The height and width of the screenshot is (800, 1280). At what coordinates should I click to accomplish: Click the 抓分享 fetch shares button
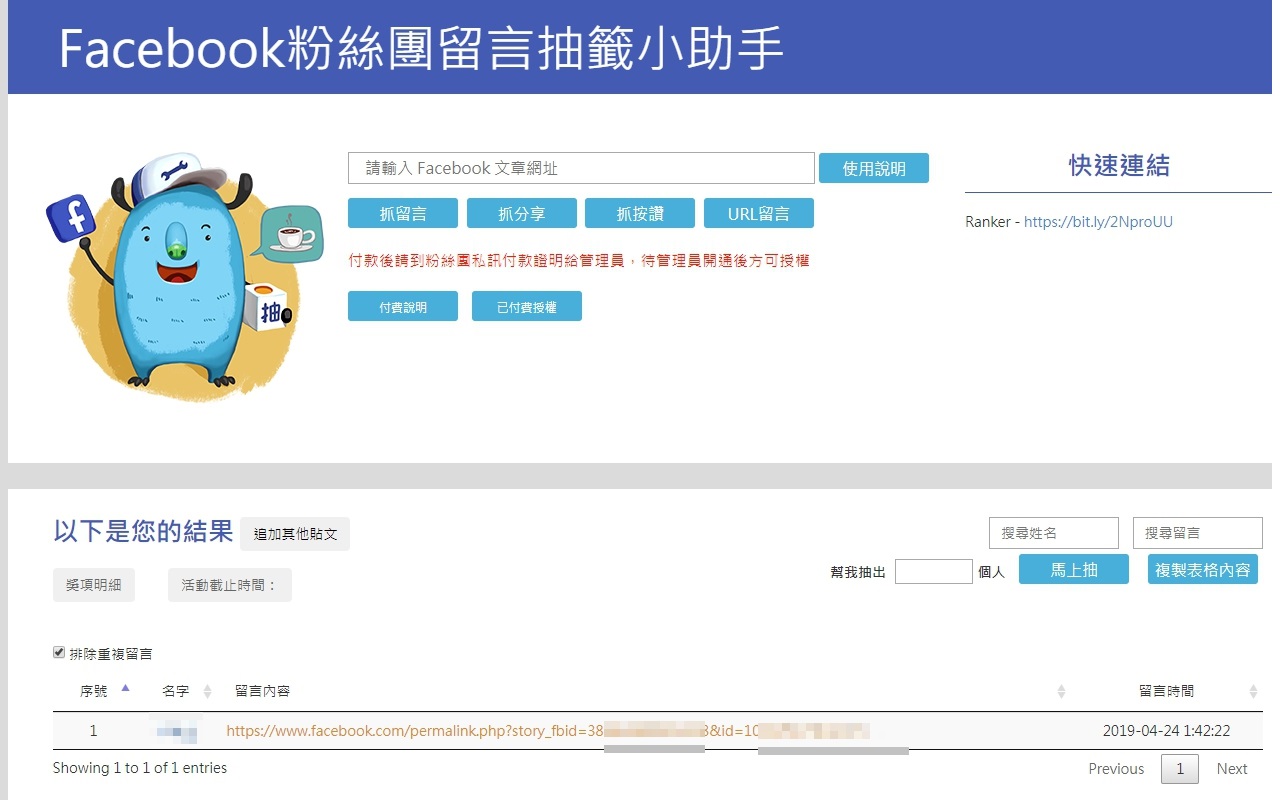(x=522, y=213)
